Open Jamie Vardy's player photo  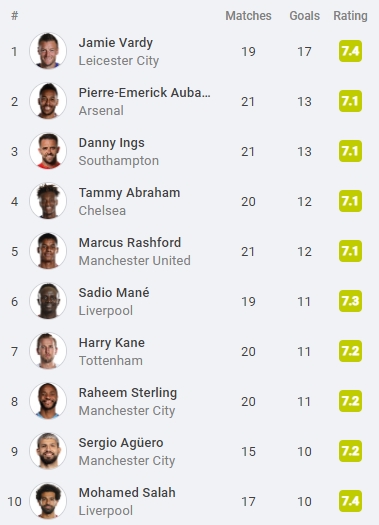tap(48, 51)
